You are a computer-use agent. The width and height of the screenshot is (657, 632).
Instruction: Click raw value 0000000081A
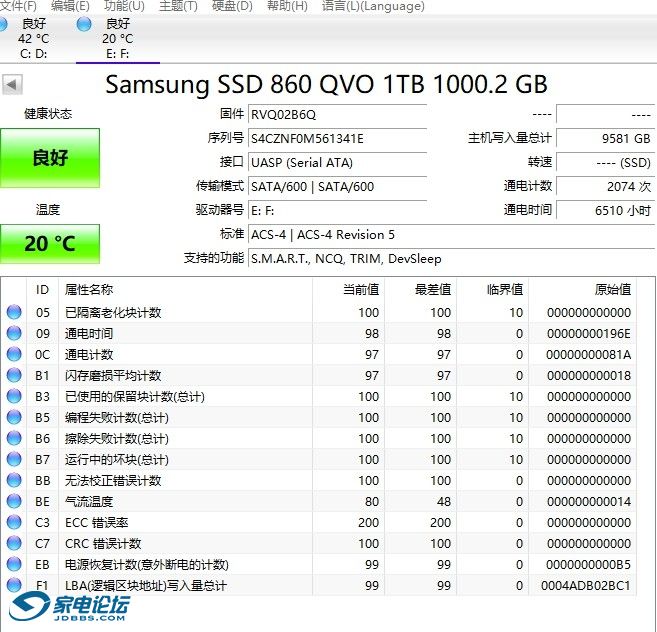click(x=589, y=355)
